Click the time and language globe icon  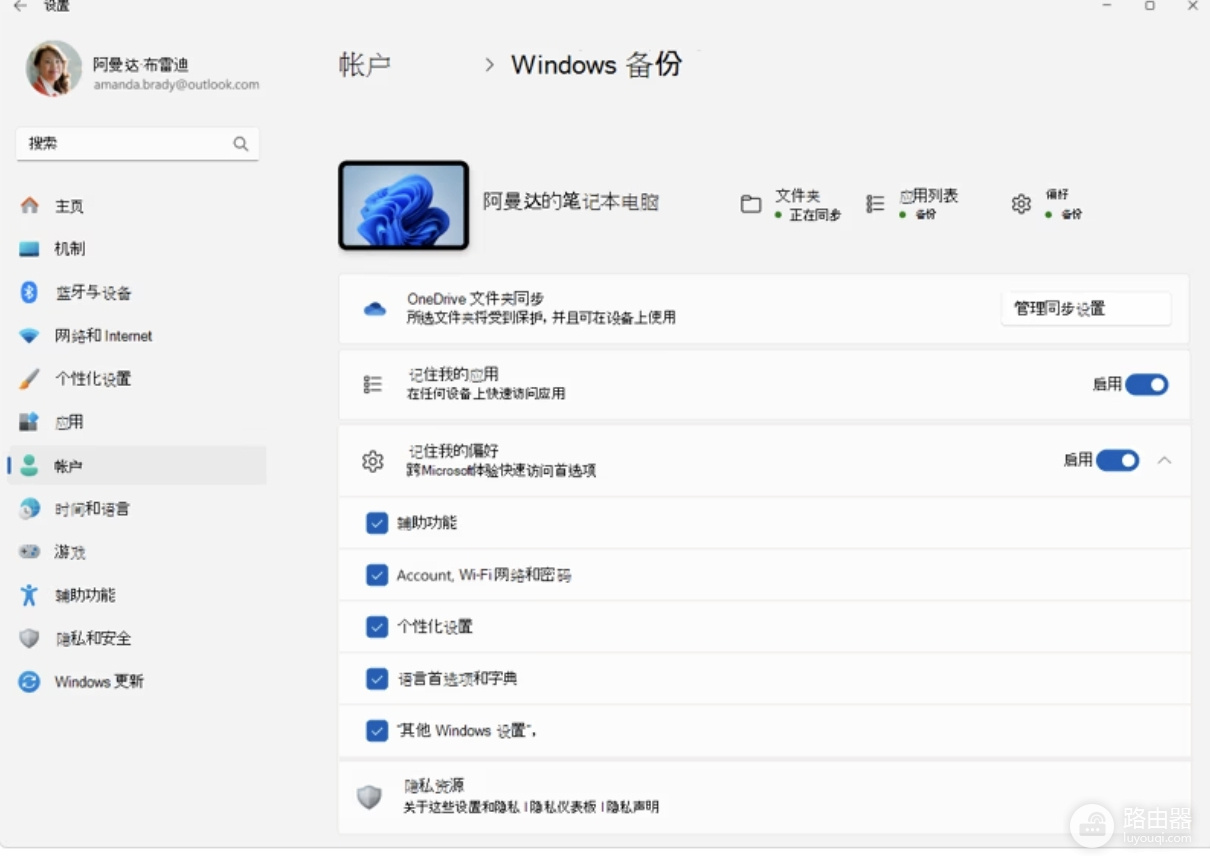point(30,509)
